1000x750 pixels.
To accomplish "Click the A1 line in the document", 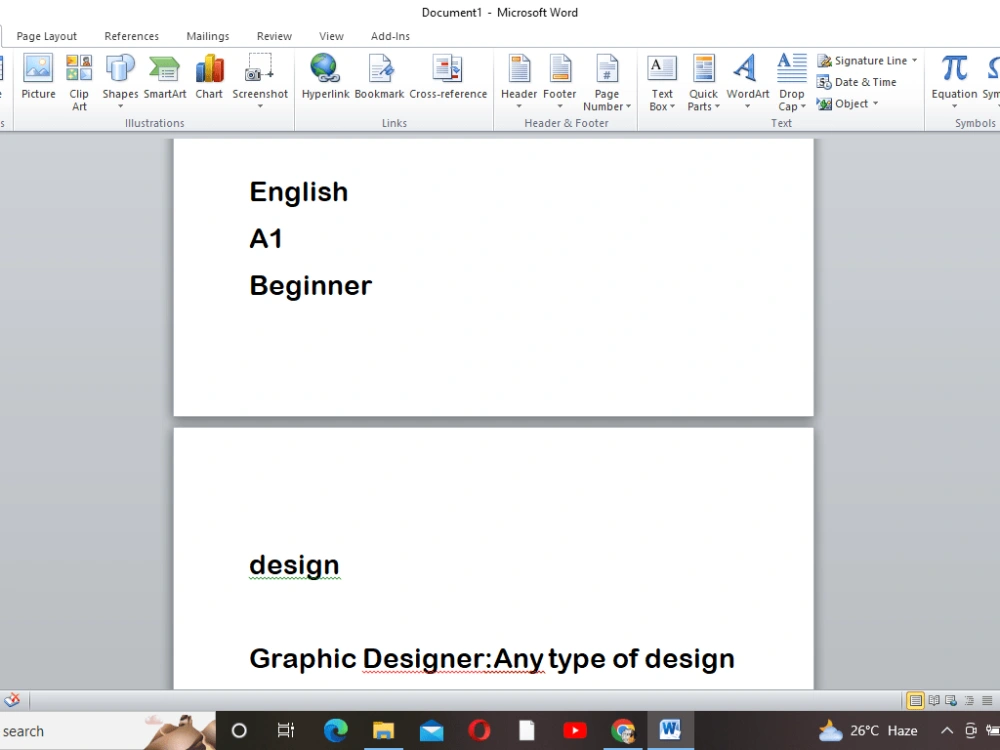I will tap(265, 239).
